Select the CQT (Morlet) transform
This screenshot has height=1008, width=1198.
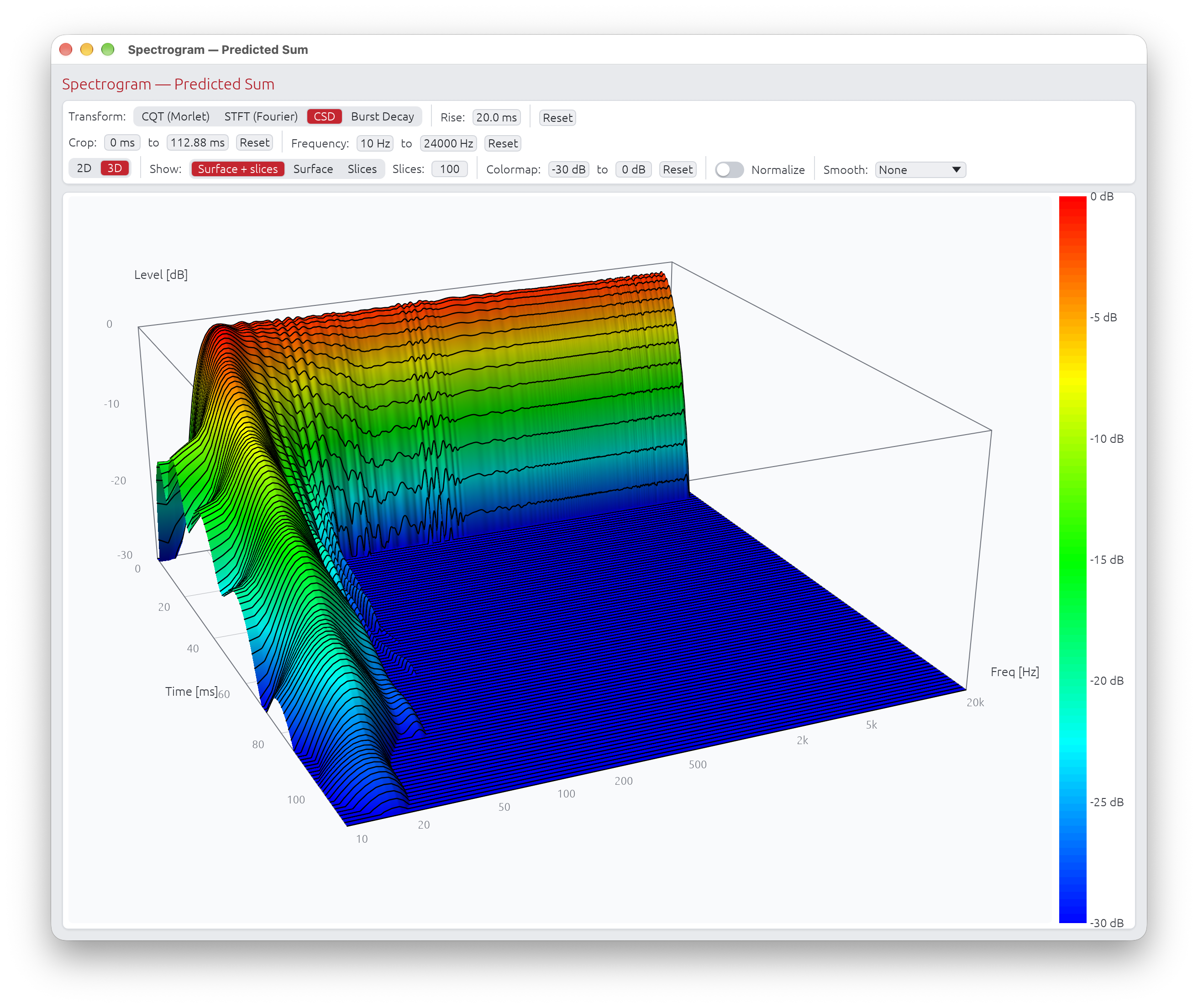point(175,116)
